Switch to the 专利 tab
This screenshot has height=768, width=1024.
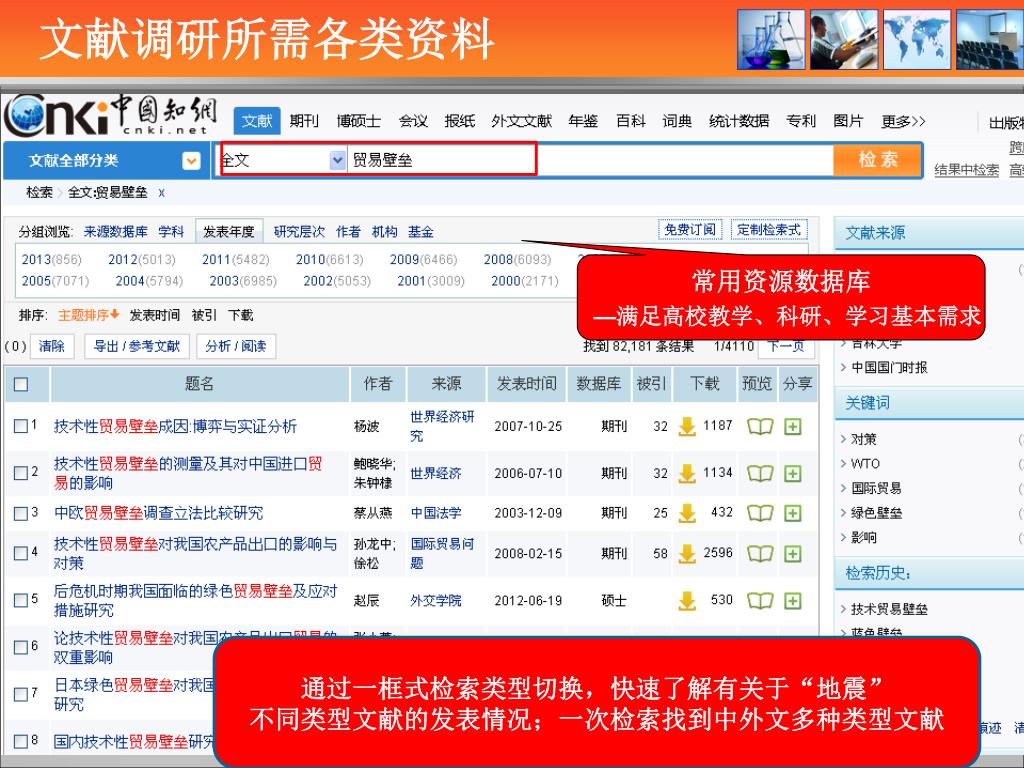pyautogui.click(x=801, y=121)
